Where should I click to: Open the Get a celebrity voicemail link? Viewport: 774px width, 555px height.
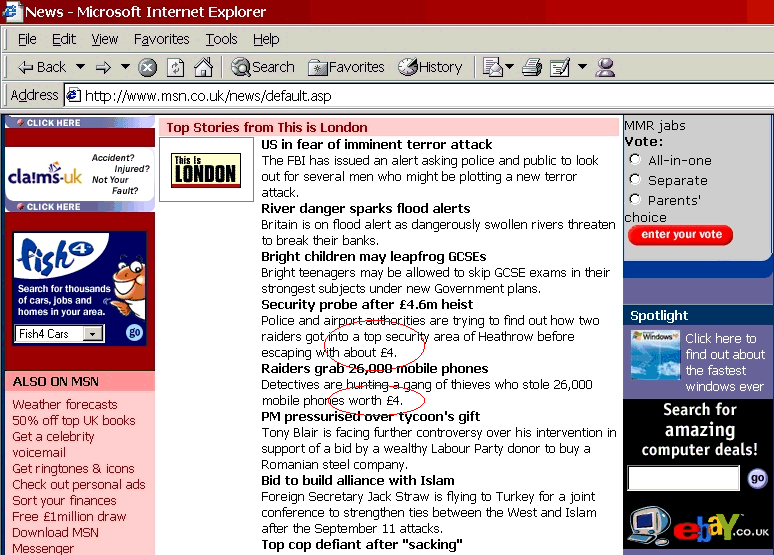53,444
